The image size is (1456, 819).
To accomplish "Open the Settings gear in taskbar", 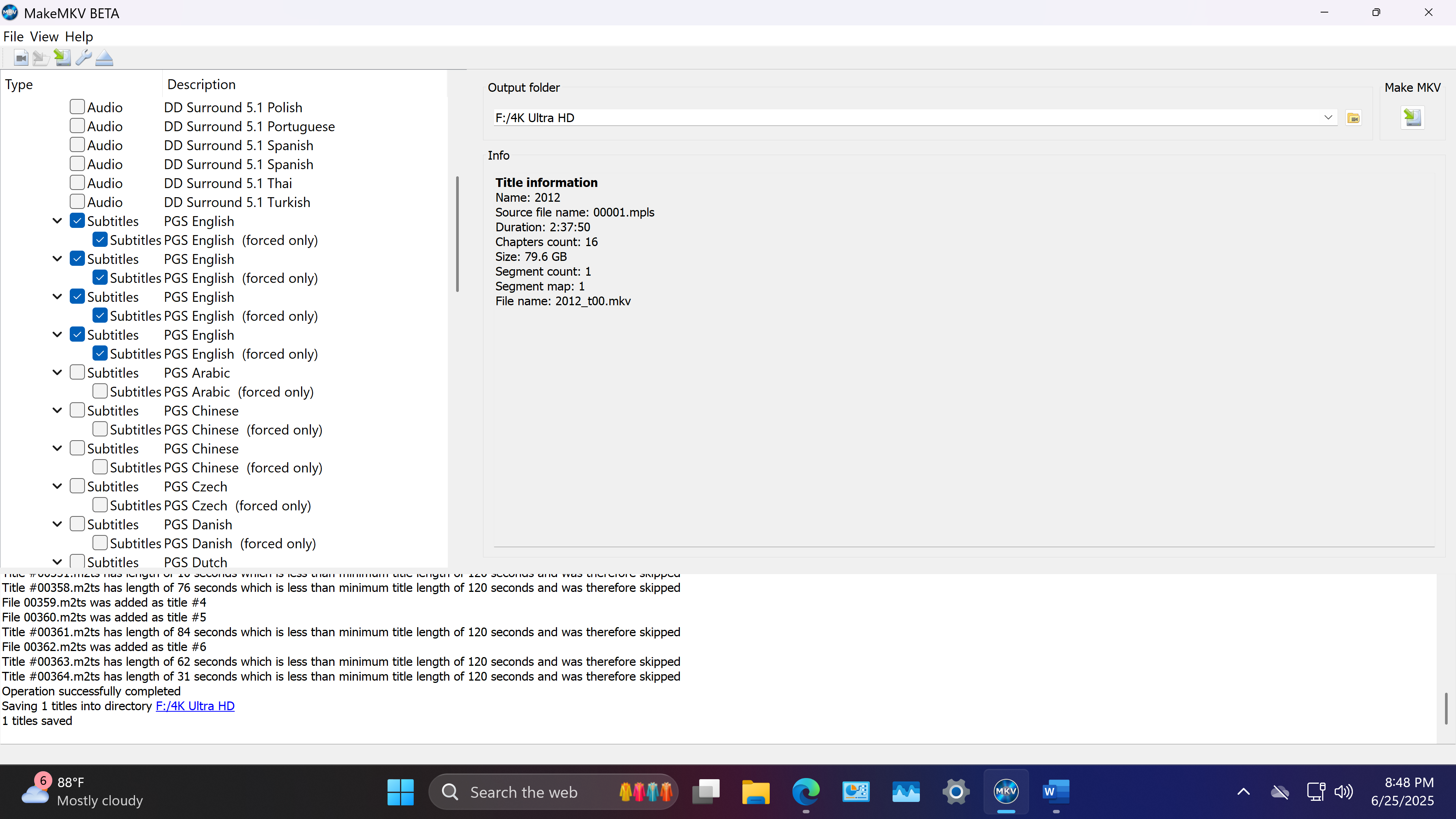I will [x=956, y=792].
